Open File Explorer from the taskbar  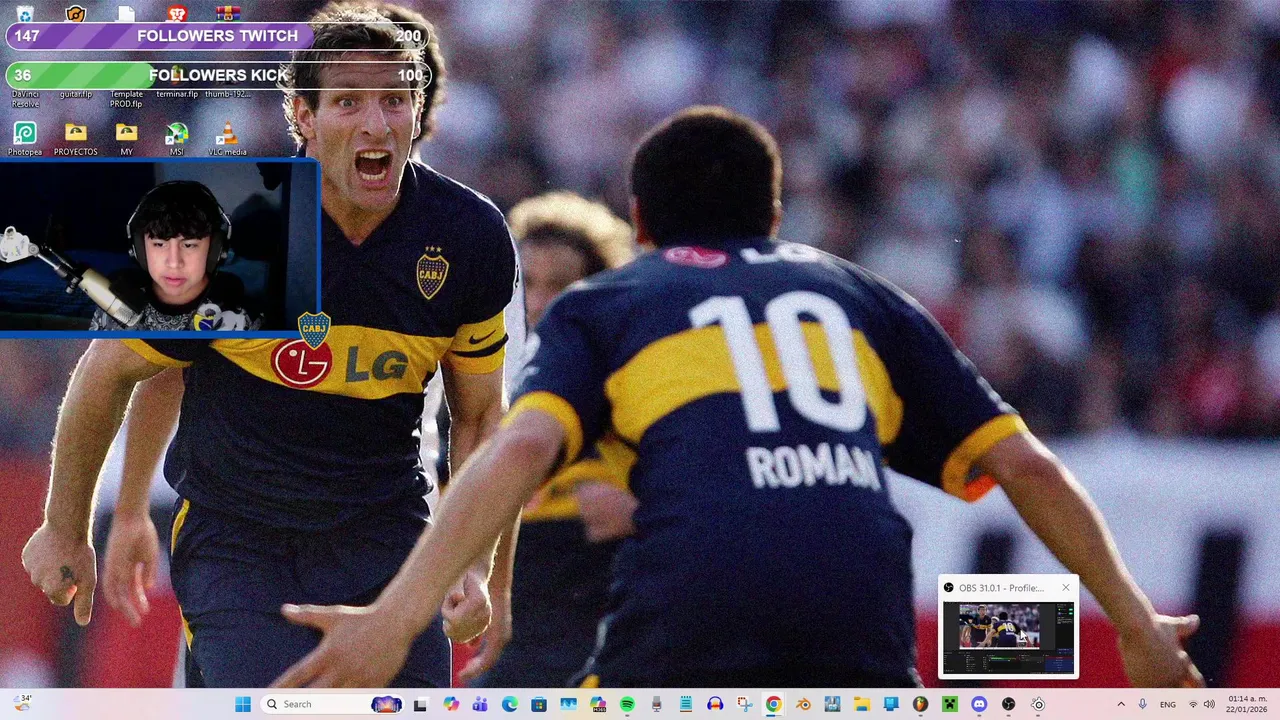click(x=861, y=704)
